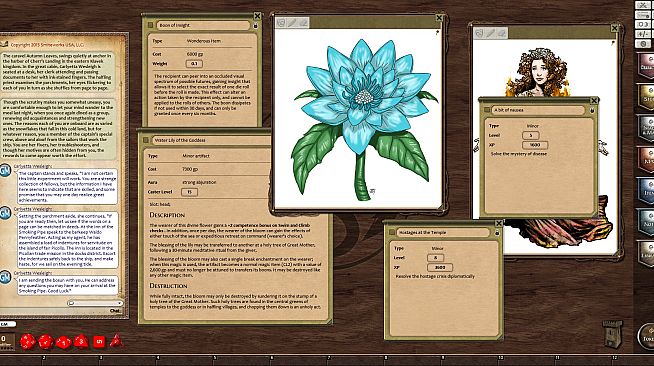Toggle the lock on A bit of nausea window

(592, 110)
